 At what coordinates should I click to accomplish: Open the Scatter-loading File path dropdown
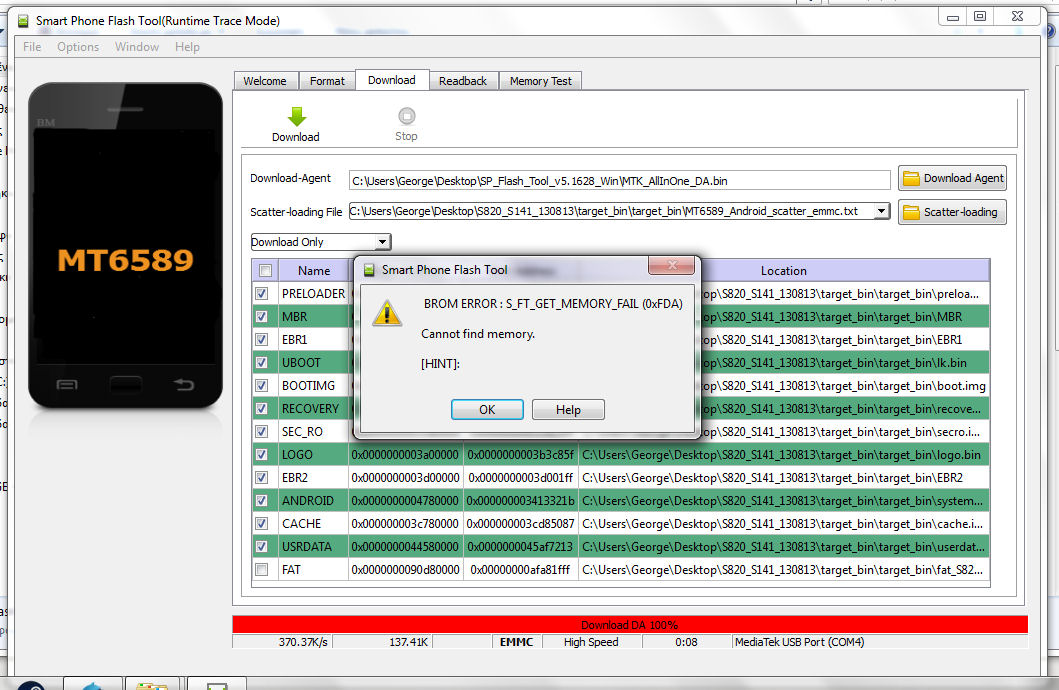click(880, 211)
